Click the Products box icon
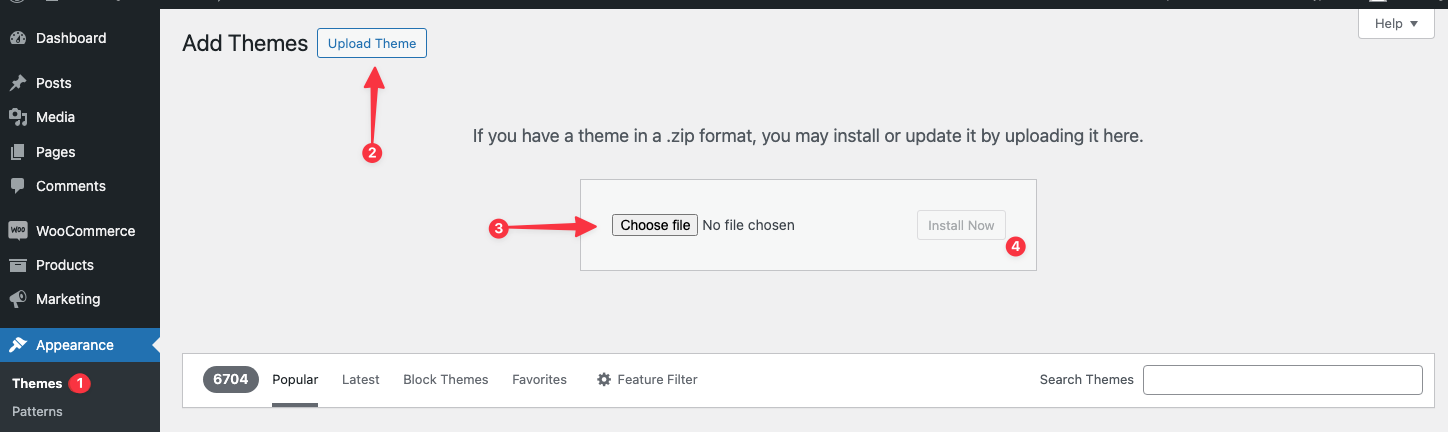Screen dimensions: 1448x432 [x=18, y=265]
